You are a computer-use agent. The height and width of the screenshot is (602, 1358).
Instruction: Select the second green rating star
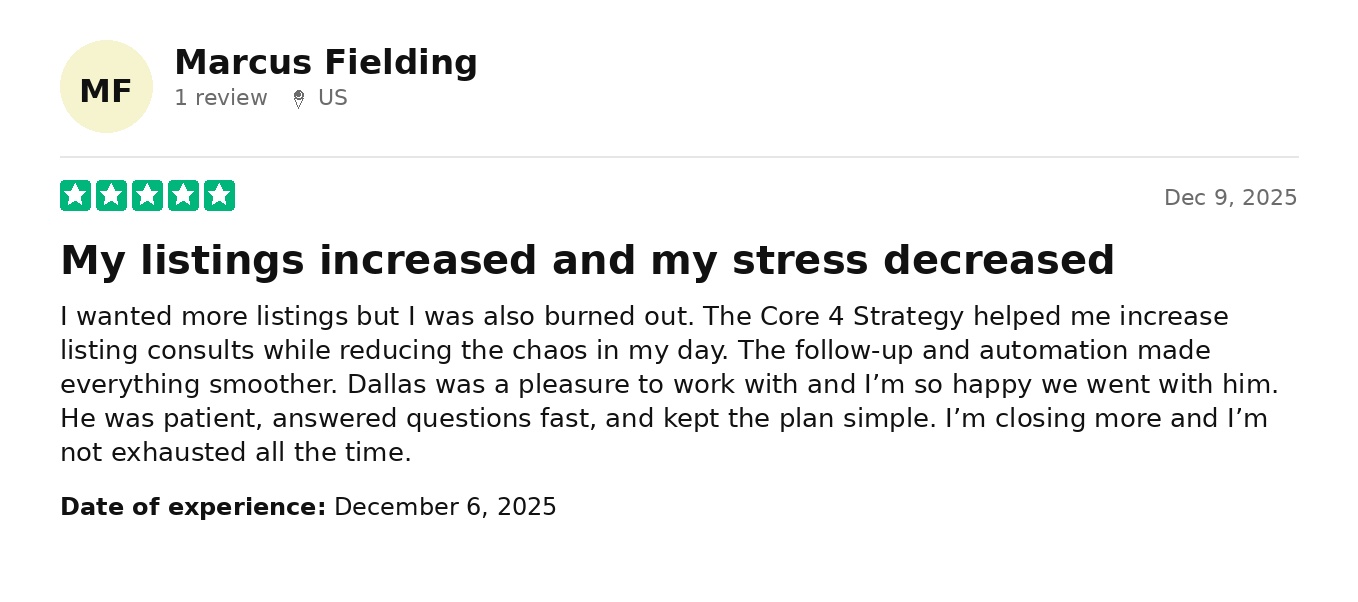(111, 195)
